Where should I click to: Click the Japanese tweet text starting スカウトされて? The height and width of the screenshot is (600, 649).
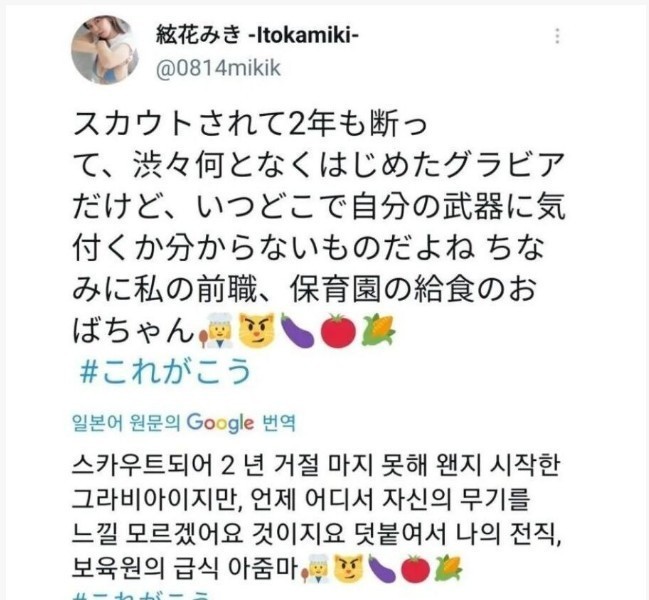(x=319, y=227)
